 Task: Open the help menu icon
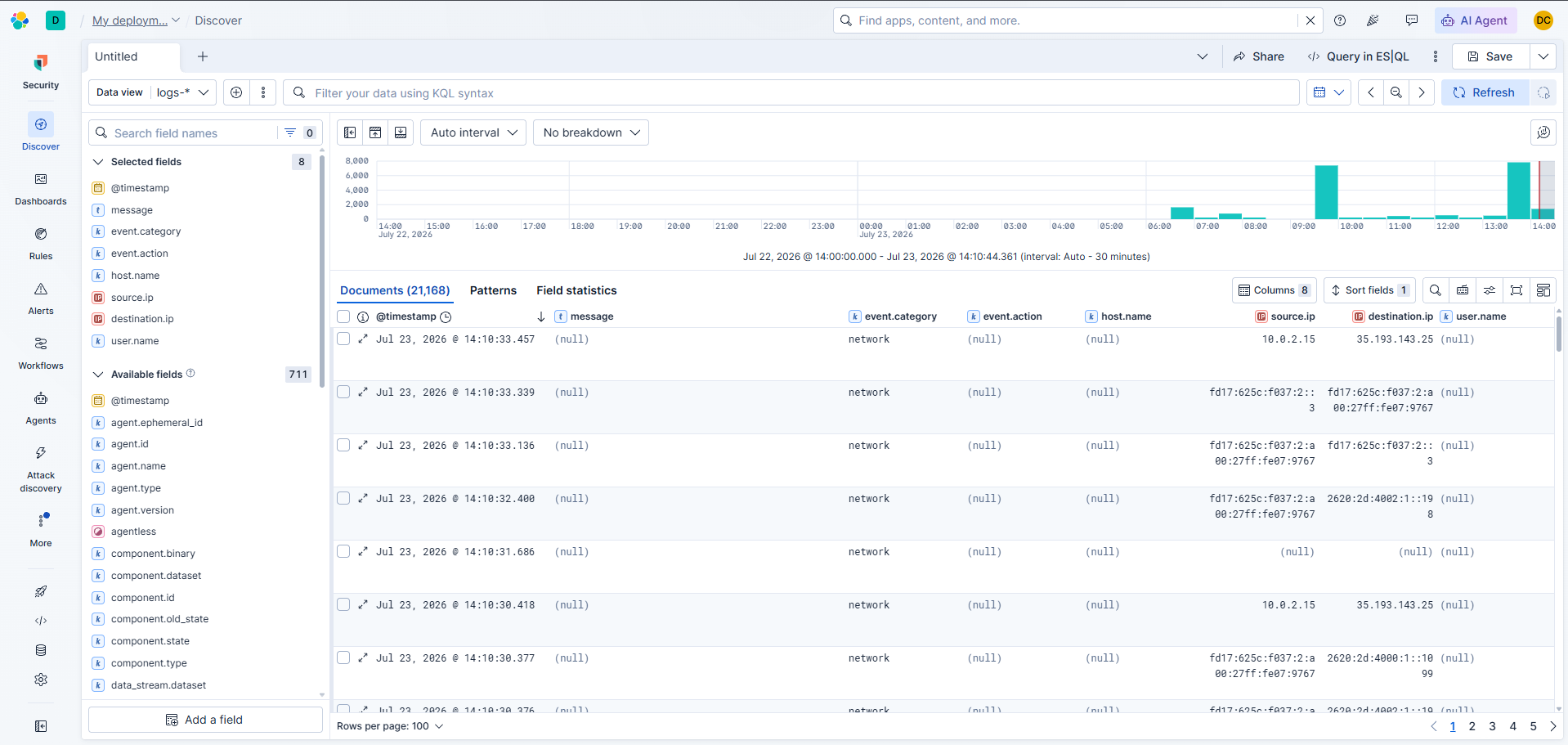pos(1340,20)
